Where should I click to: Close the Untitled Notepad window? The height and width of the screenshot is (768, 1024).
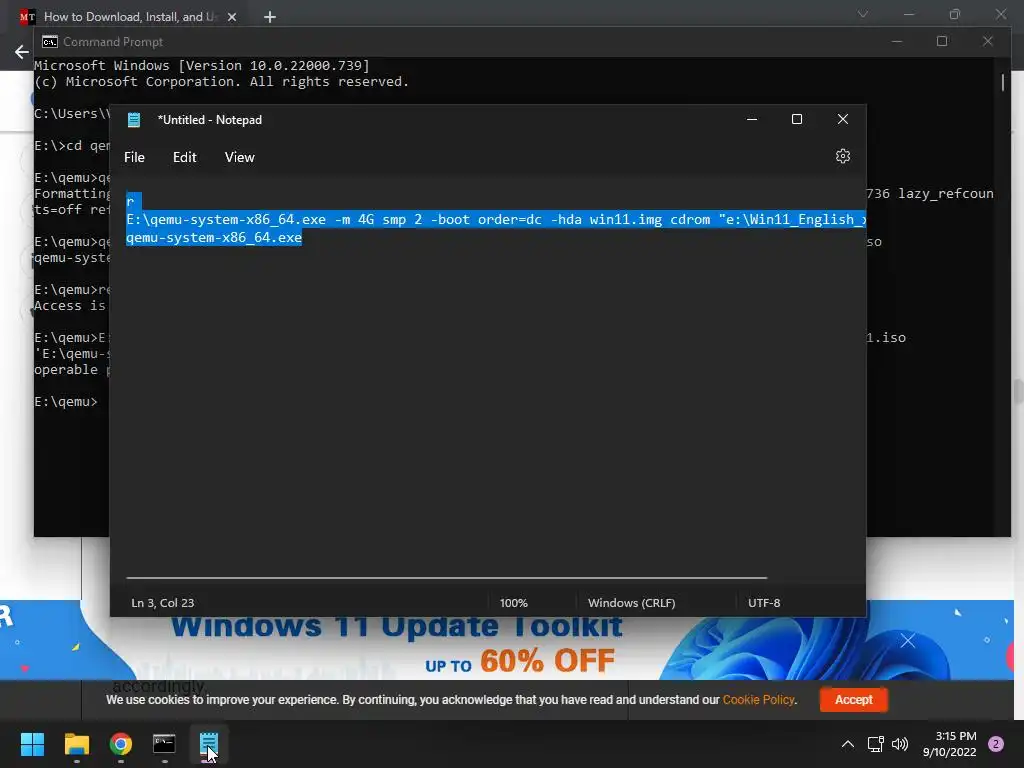pos(842,119)
